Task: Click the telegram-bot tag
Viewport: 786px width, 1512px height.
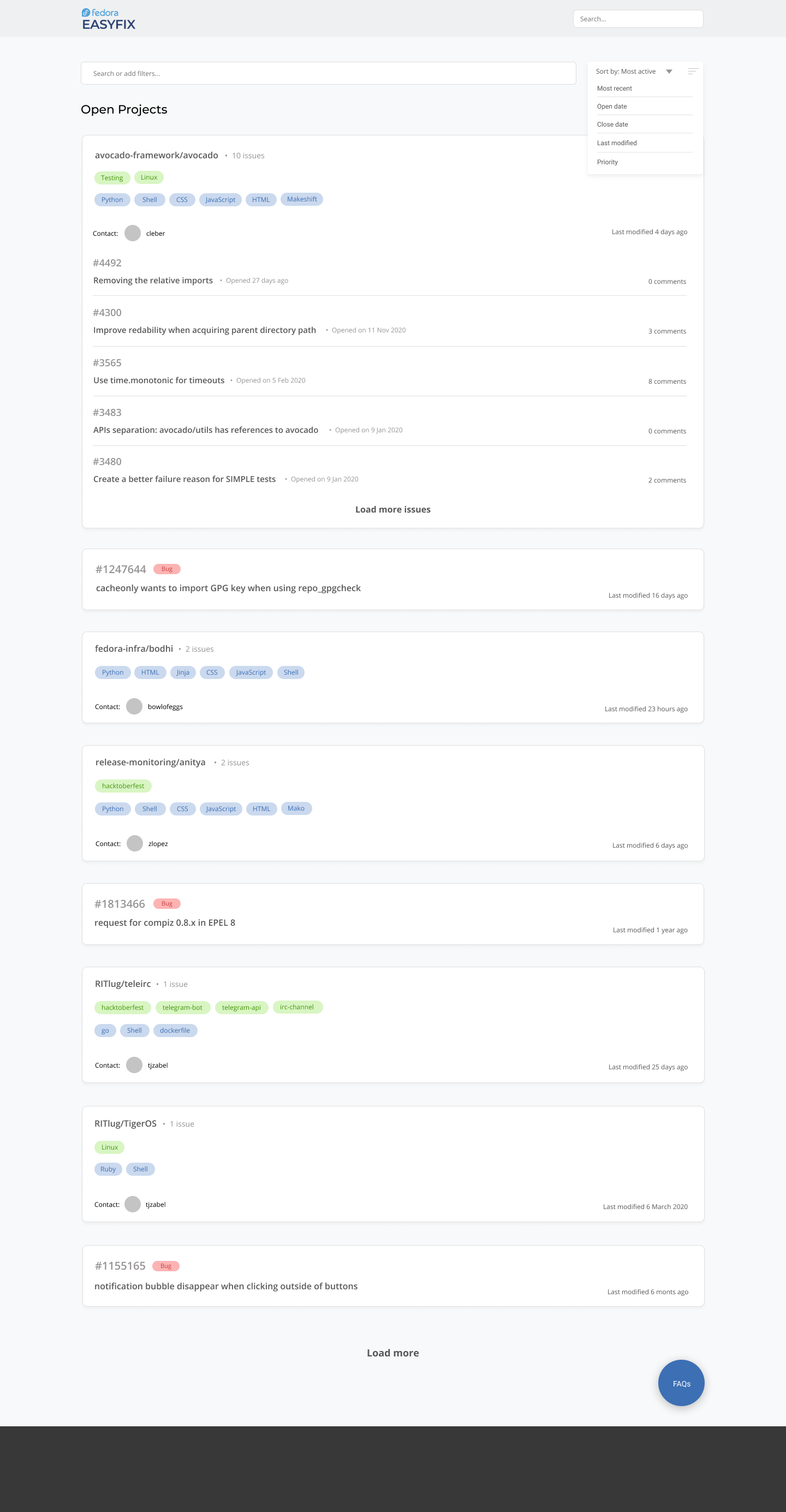Action: coord(182,1007)
